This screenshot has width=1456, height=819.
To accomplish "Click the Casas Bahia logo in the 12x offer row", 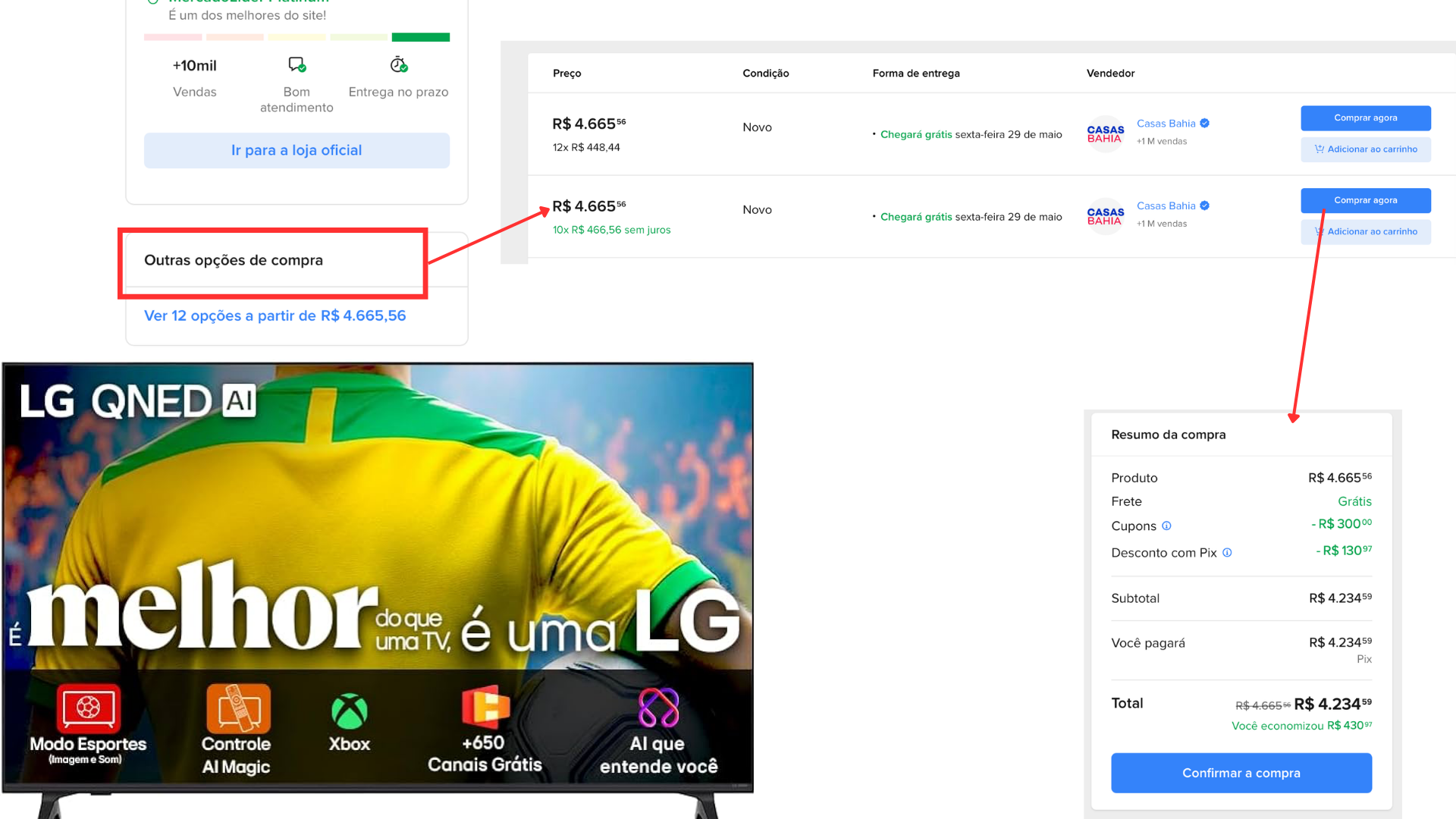I will tap(1105, 134).
